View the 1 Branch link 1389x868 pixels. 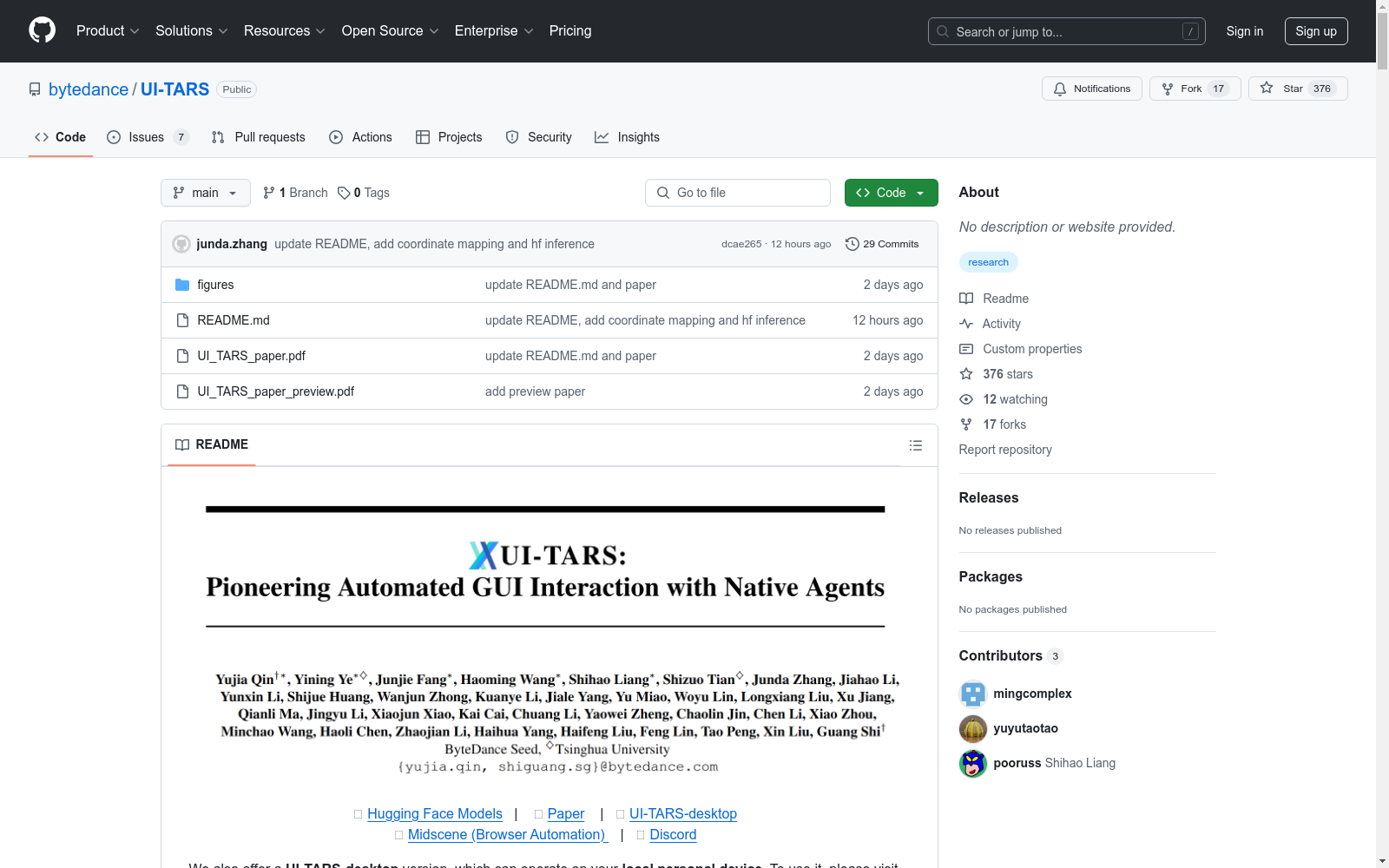click(x=295, y=193)
